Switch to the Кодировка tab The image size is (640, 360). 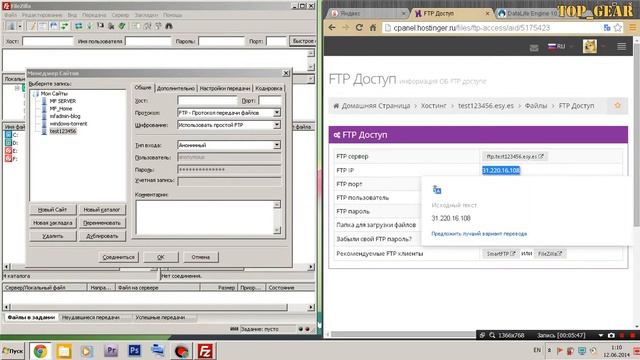coord(269,88)
